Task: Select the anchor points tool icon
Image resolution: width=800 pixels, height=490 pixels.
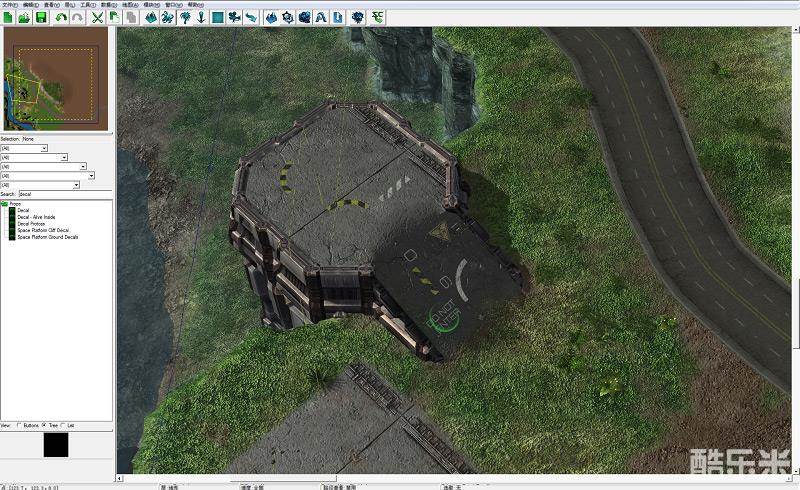Action: coord(201,17)
